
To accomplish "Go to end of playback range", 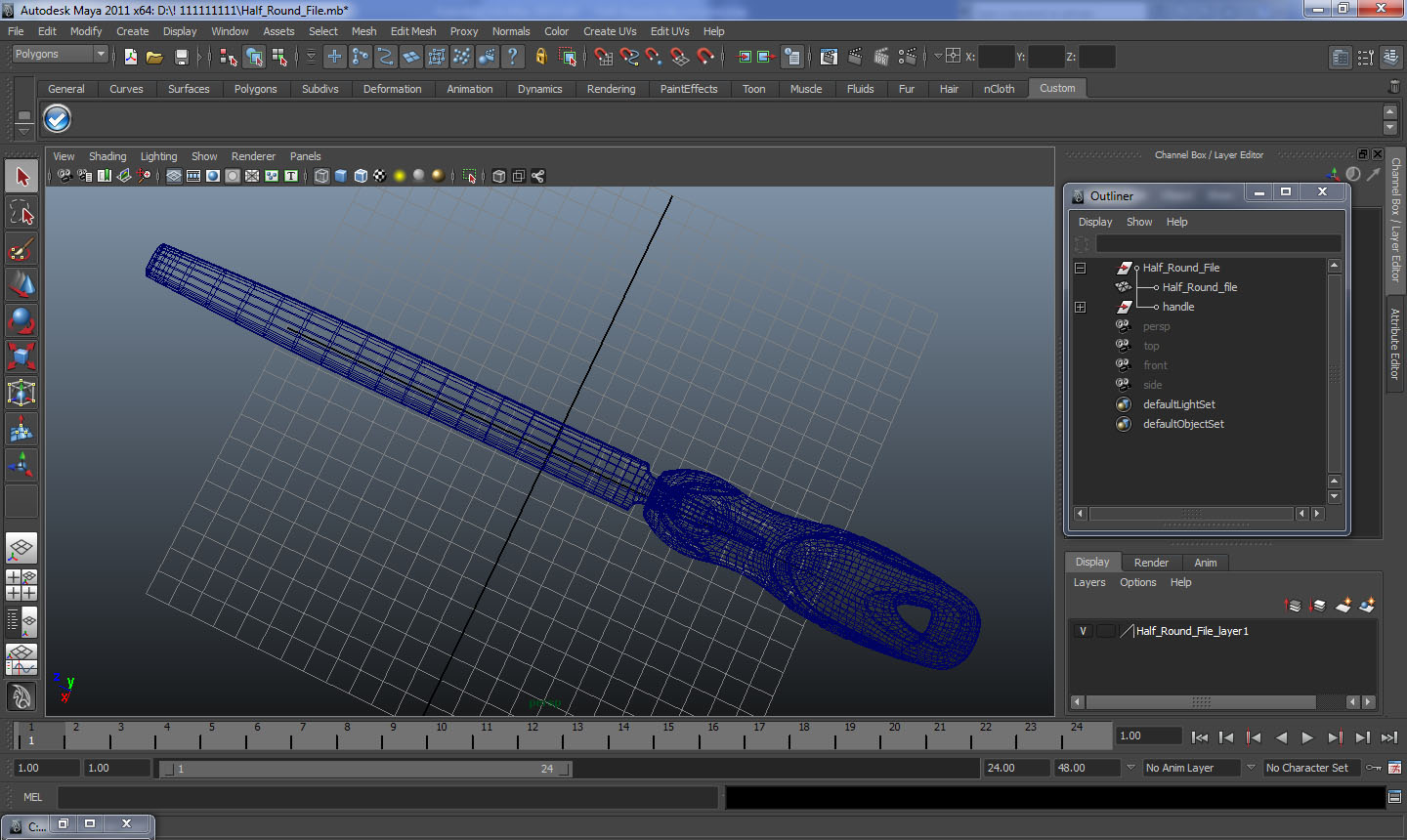I will tap(1388, 737).
